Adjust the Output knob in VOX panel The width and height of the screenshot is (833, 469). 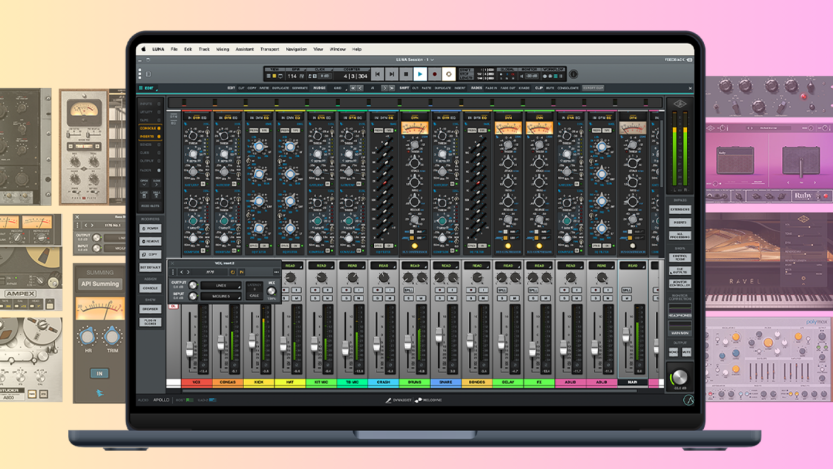pos(193,285)
